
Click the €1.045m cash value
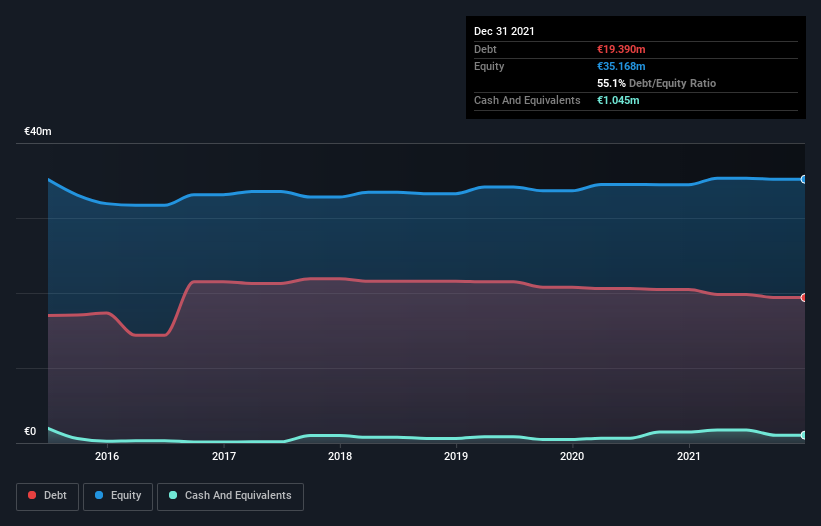618,100
